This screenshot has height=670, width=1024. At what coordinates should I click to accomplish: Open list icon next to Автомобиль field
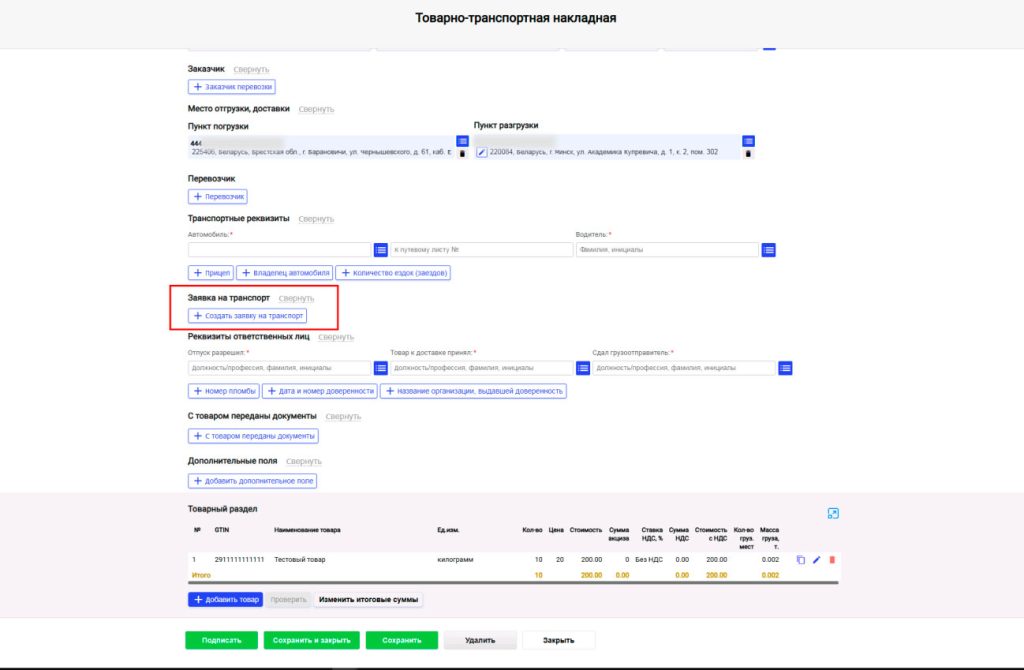(381, 250)
